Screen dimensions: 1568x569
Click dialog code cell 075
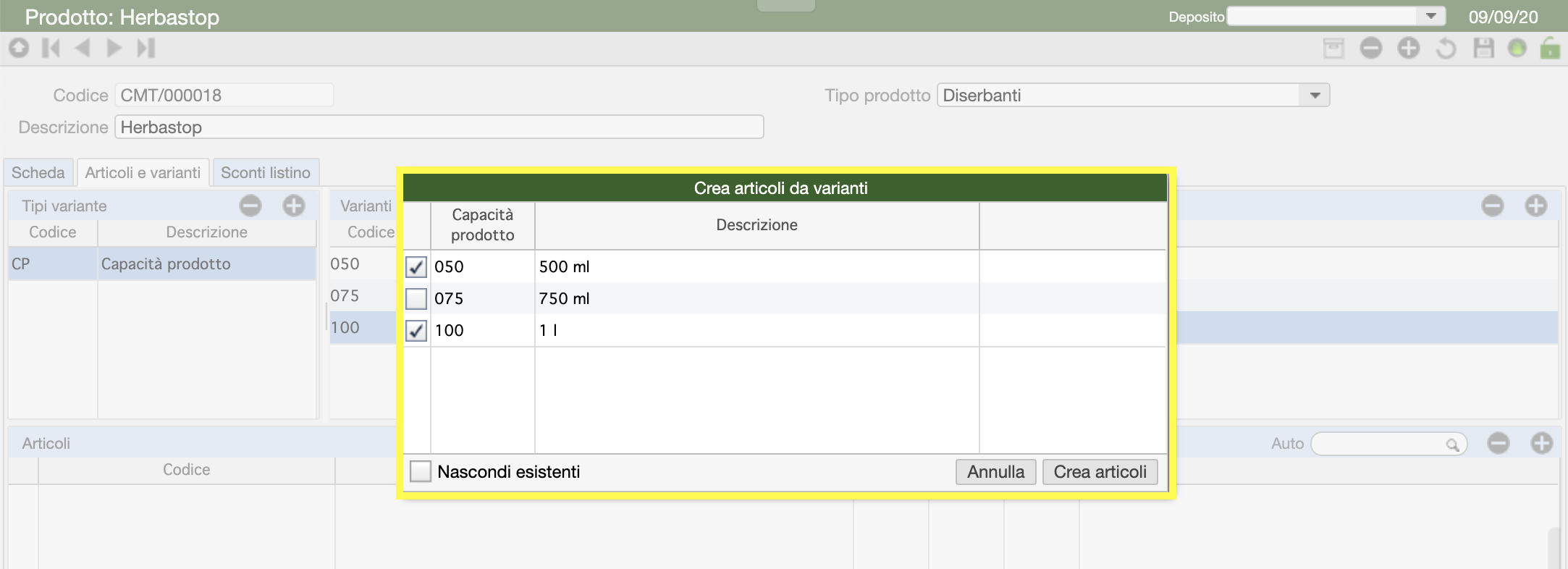coord(483,298)
